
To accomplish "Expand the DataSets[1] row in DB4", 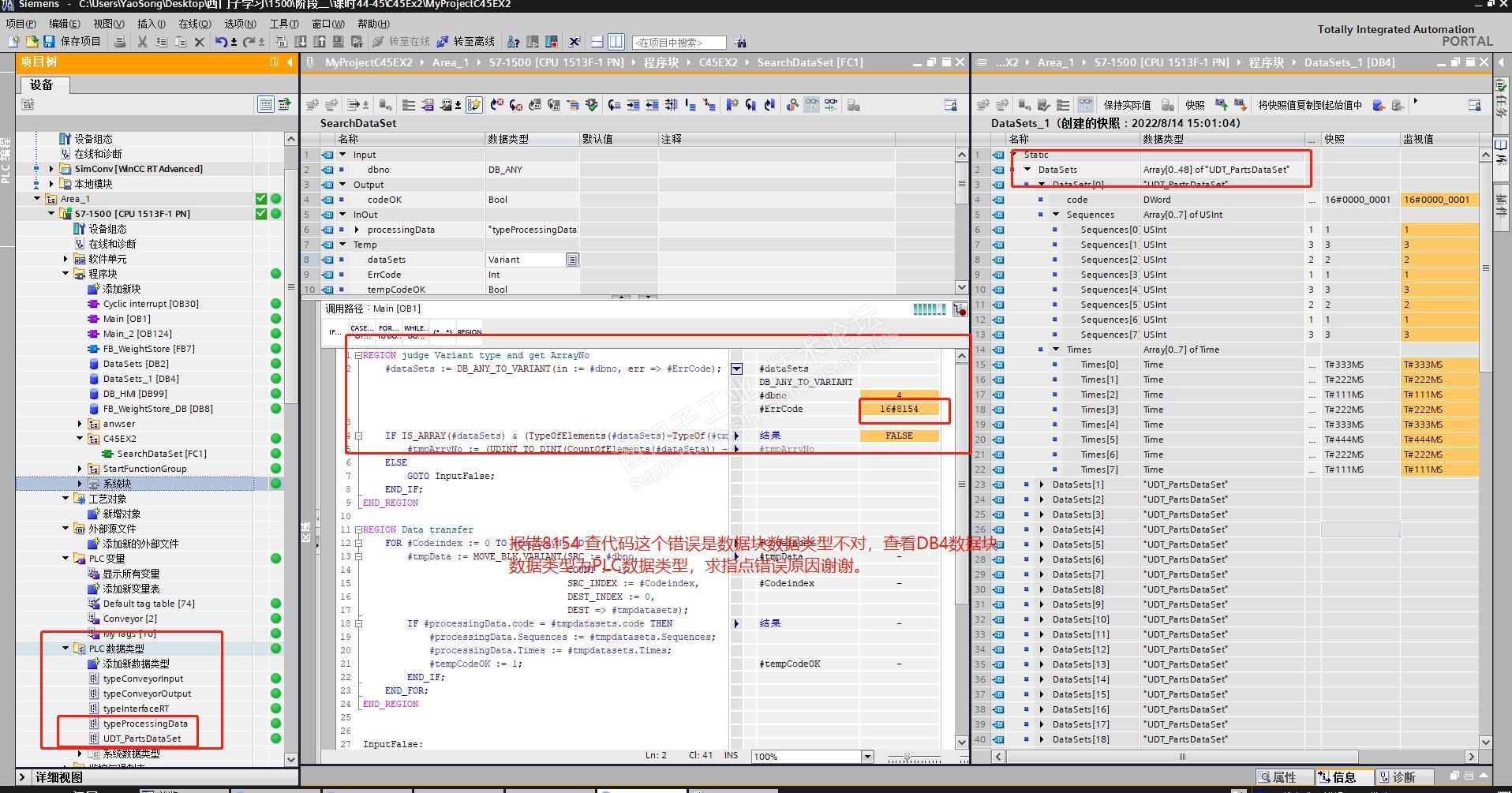I will click(1042, 484).
